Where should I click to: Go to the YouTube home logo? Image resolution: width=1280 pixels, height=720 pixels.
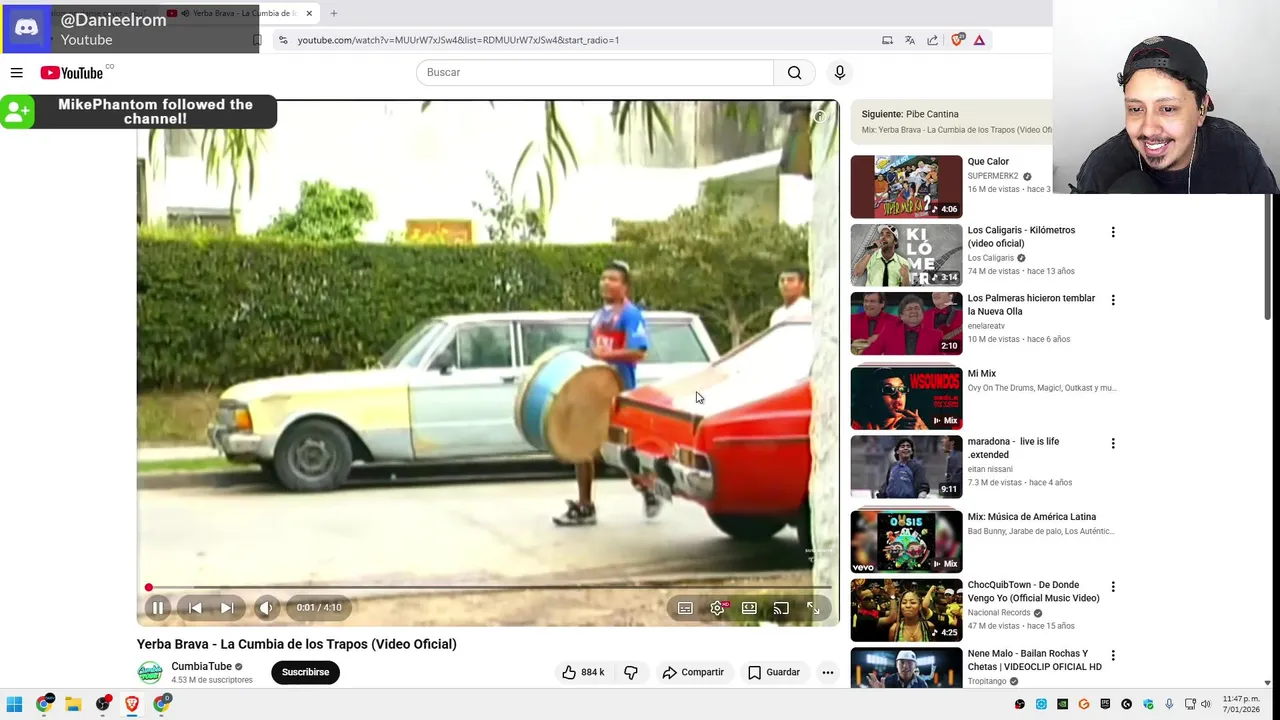pyautogui.click(x=71, y=73)
